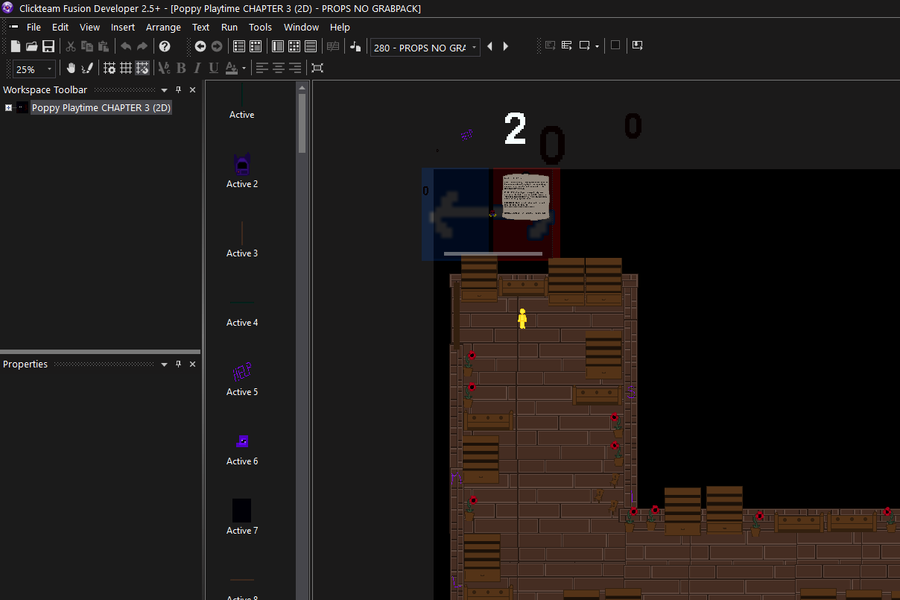The width and height of the screenshot is (900, 600).
Task: Open the Event List Editor
Action: (311, 47)
